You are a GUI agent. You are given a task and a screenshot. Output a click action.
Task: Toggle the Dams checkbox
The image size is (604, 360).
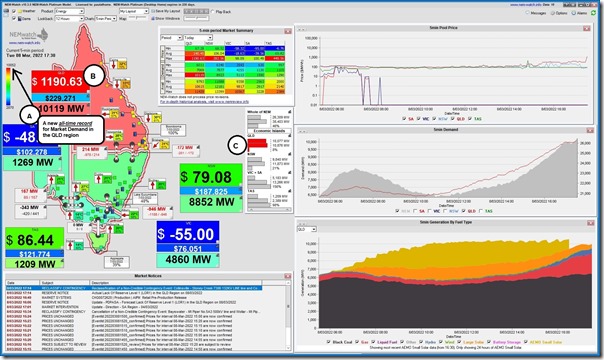click(x=14, y=18)
